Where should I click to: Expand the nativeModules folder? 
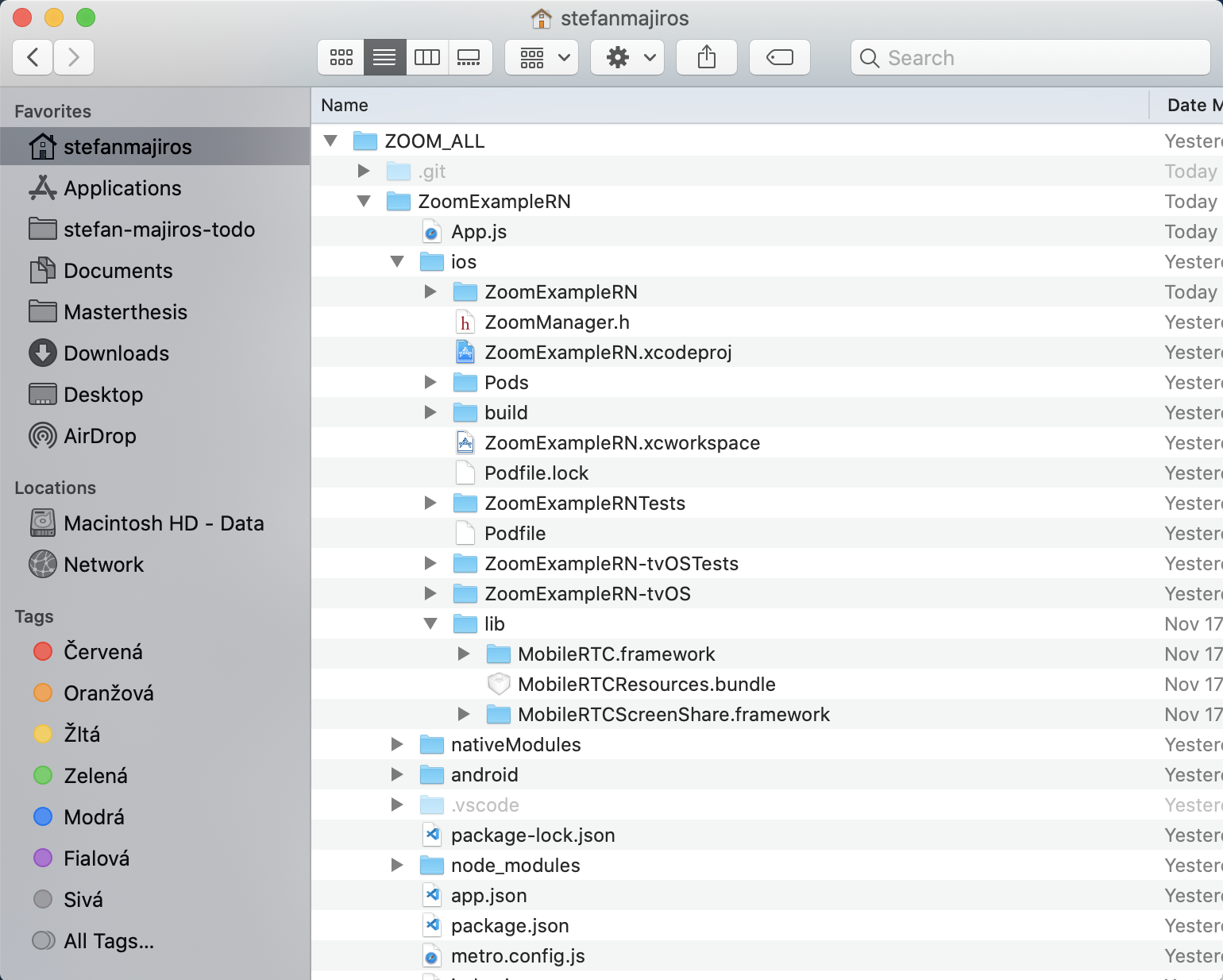coord(397,745)
